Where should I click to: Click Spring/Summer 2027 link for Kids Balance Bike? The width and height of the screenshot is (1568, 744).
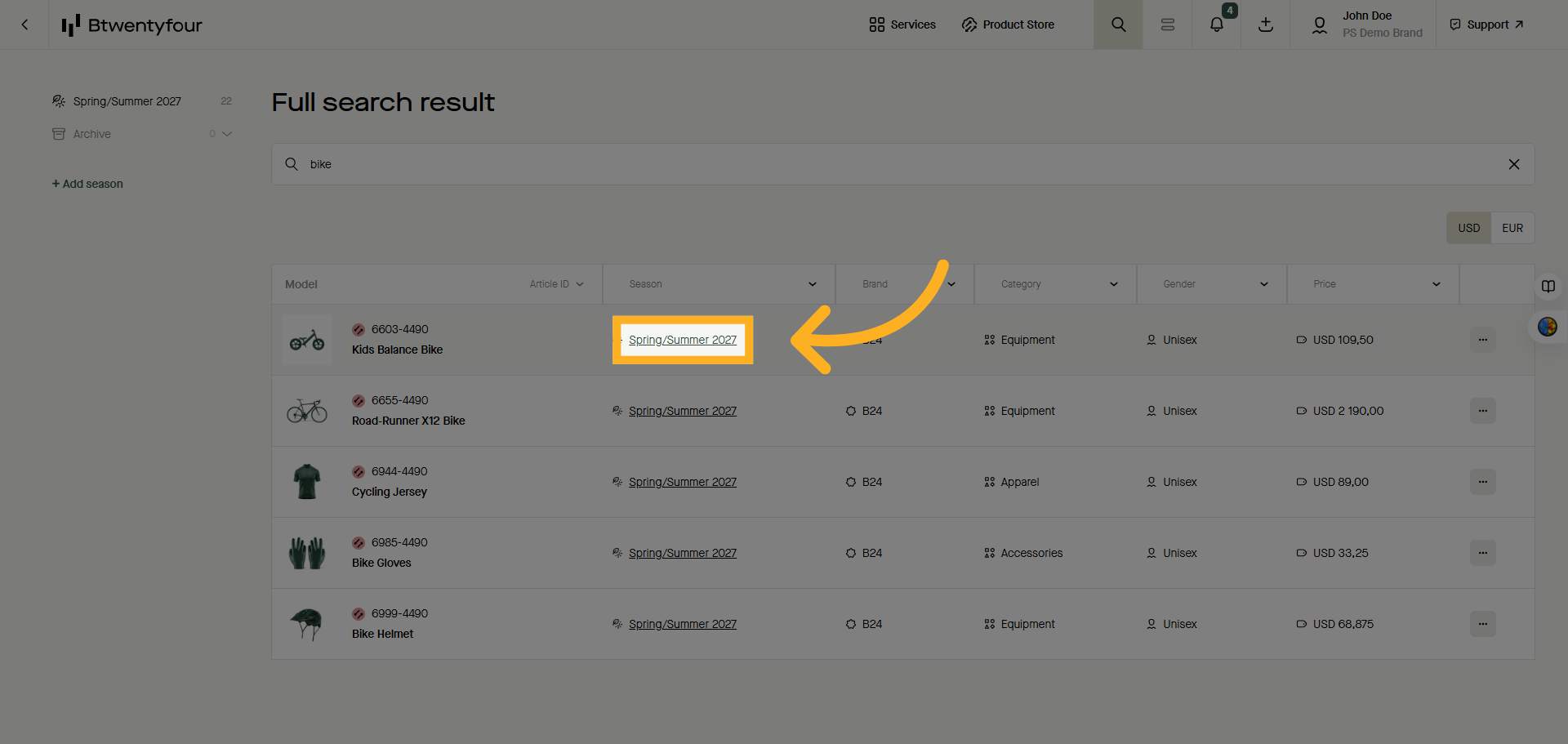coord(682,340)
